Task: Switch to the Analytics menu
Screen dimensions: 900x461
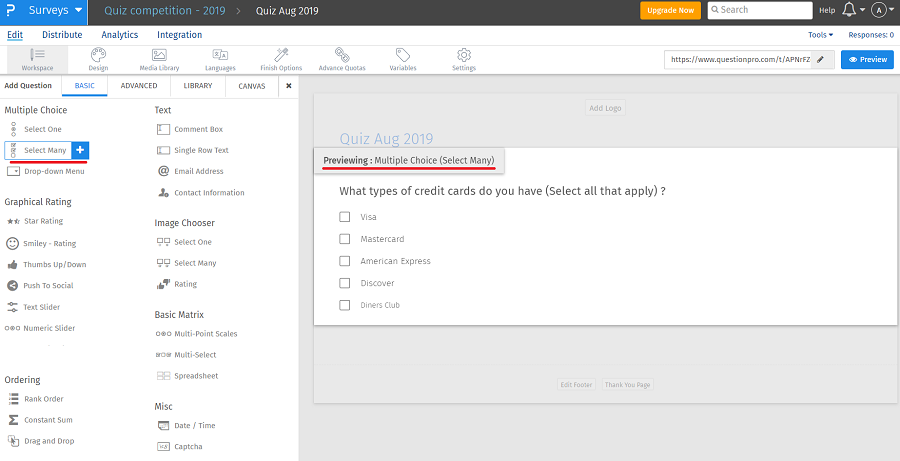Action: pos(119,35)
